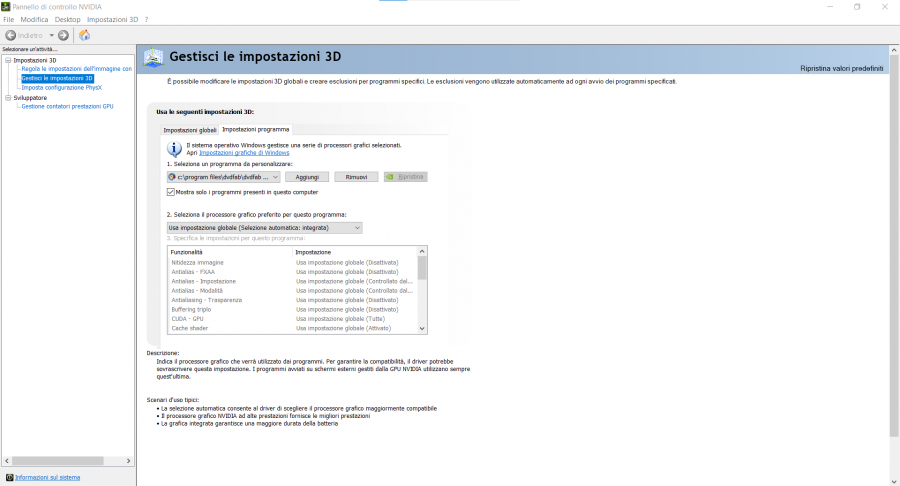Click the Ripristina button with NVIDIA logo
Screen dimensions: 900x486
(x=406, y=177)
